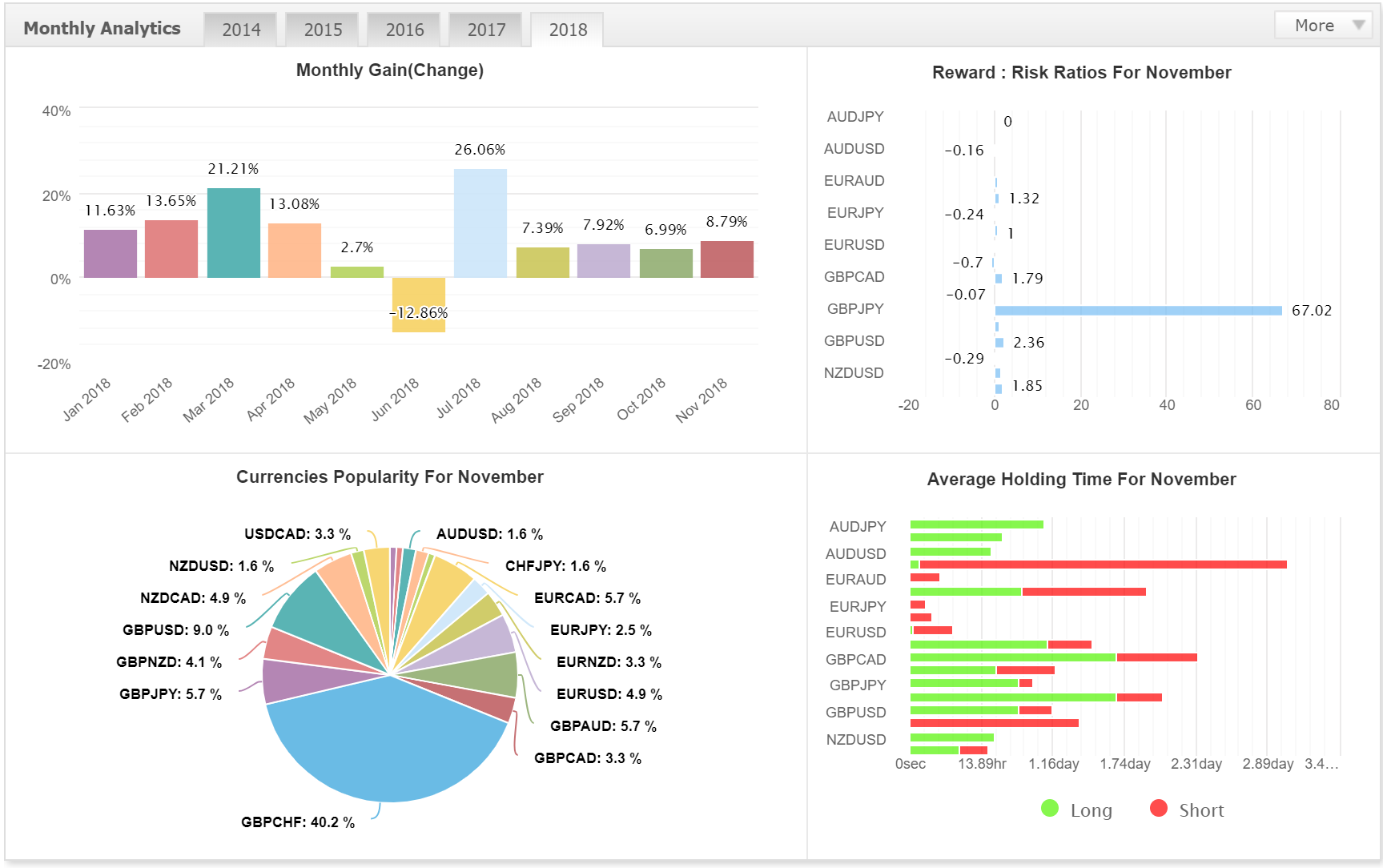
Task: Click the red Short legend circle
Action: tap(1158, 809)
